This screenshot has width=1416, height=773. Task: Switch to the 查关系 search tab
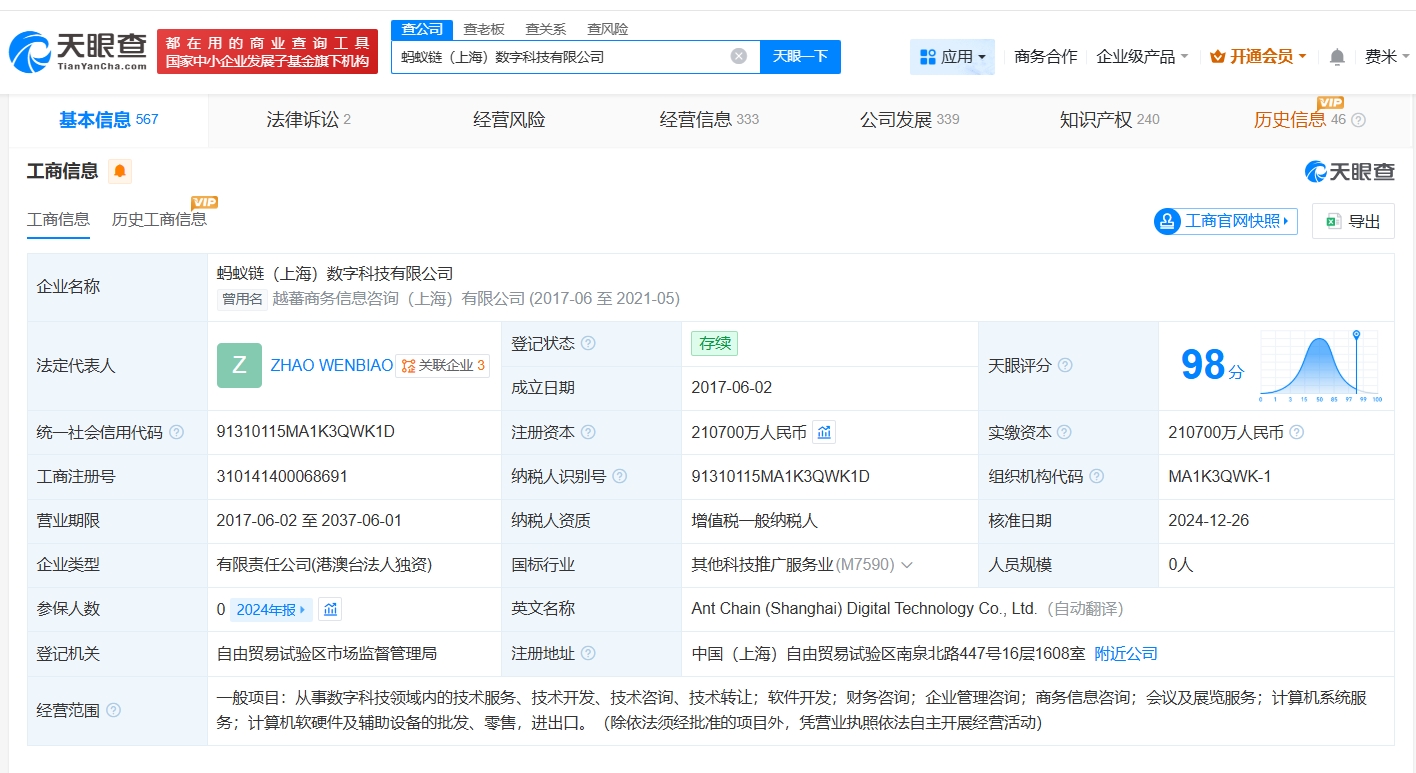point(545,29)
